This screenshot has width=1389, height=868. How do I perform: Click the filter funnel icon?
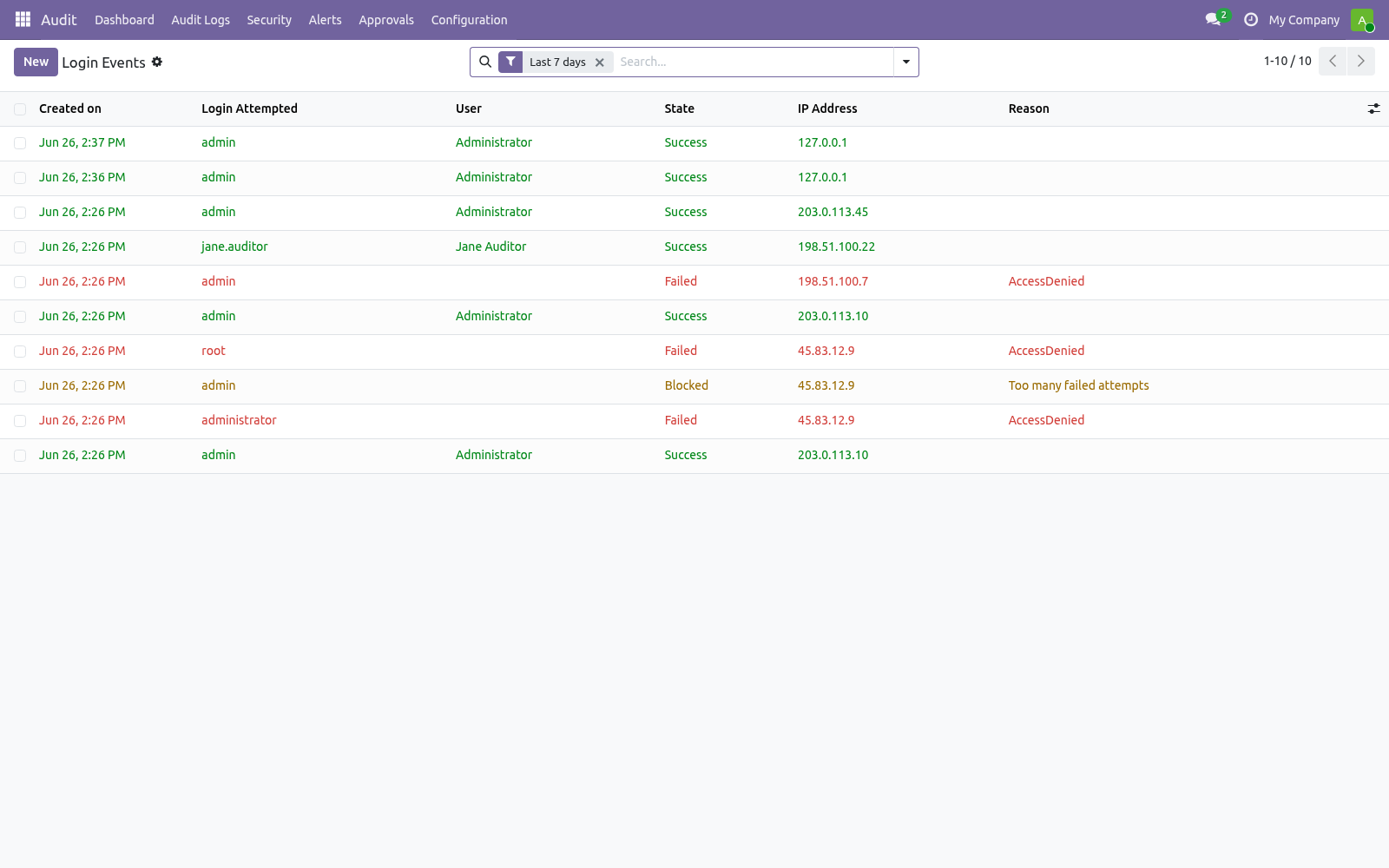coord(510,62)
